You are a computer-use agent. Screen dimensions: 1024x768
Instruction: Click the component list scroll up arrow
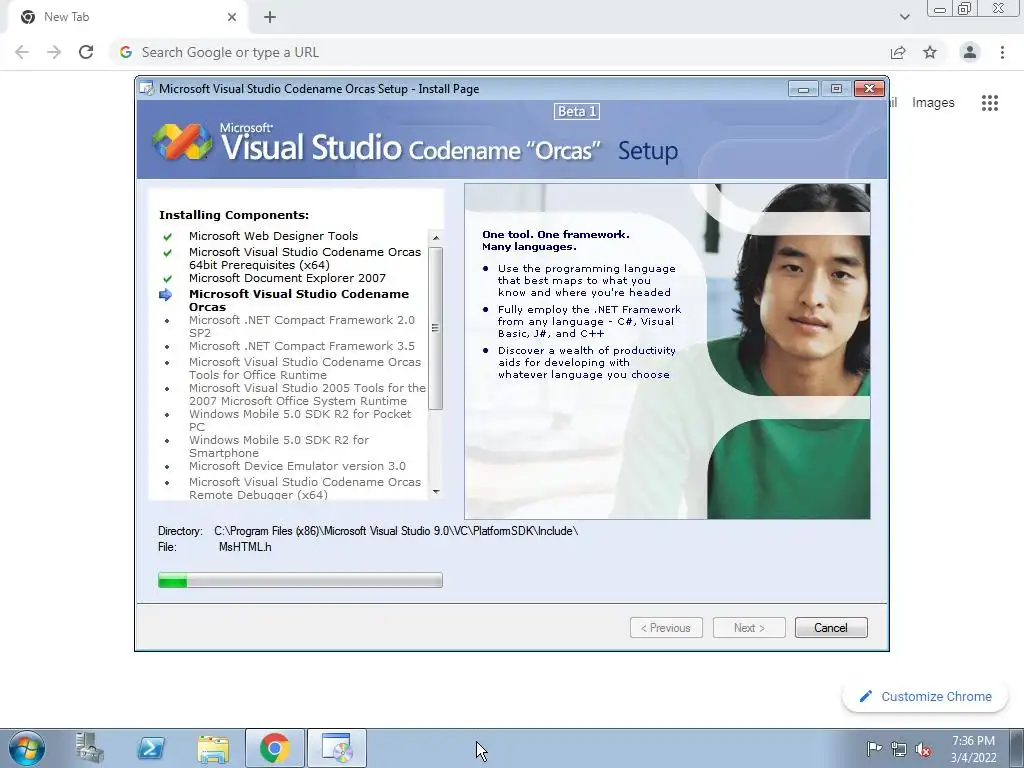click(x=436, y=238)
